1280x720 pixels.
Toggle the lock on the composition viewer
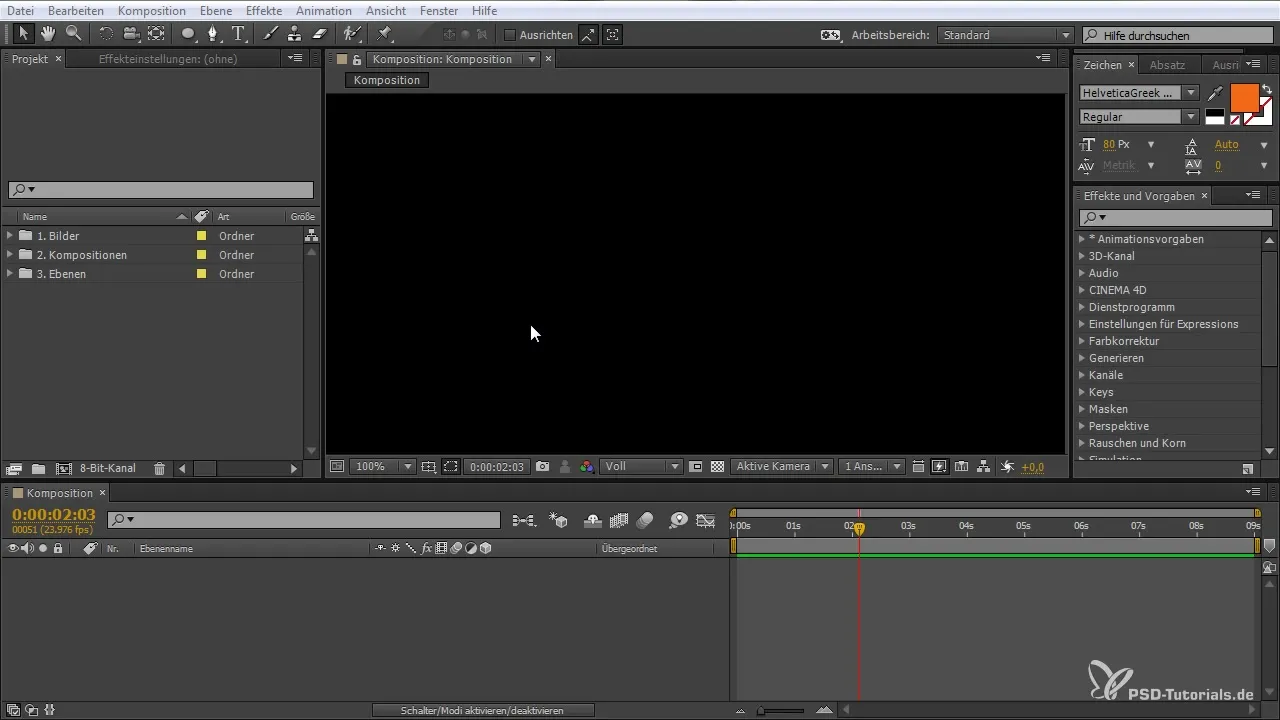[x=357, y=60]
